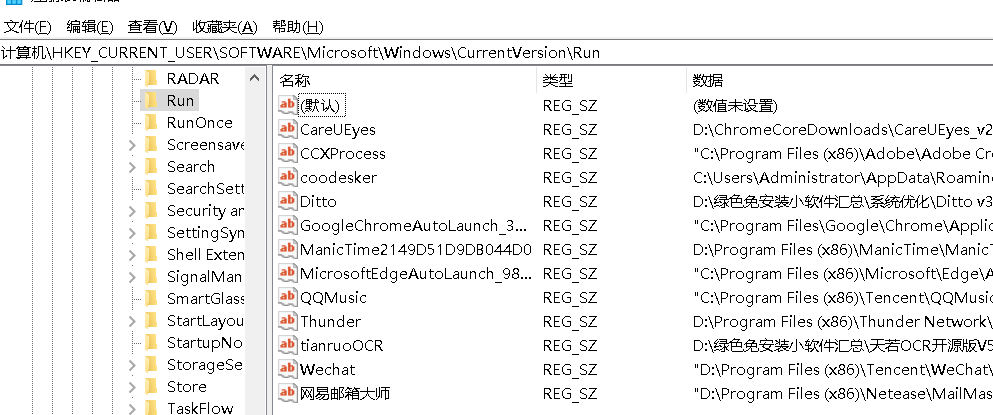Viewport: 993px width, 415px height.
Task: Select the RADAR key in tree
Action: pos(193,79)
